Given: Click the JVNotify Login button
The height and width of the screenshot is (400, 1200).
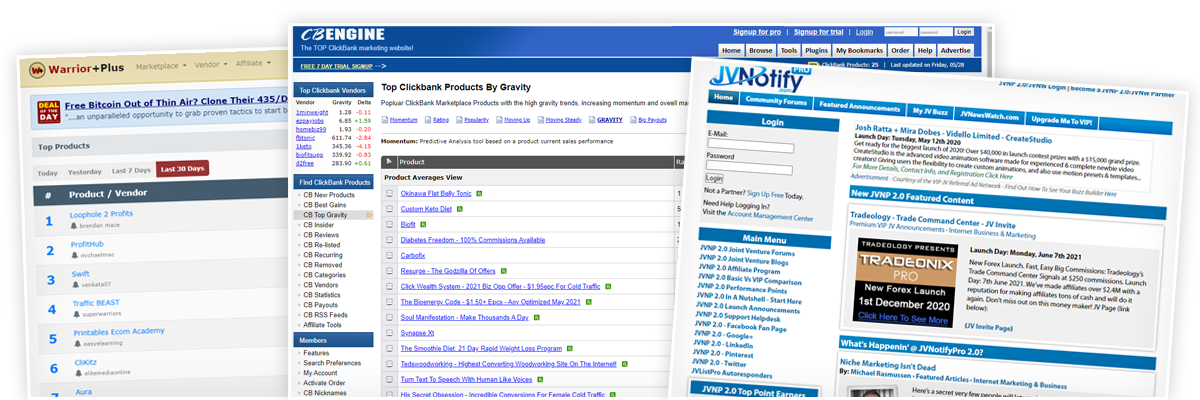Looking at the screenshot, I should 714,177.
